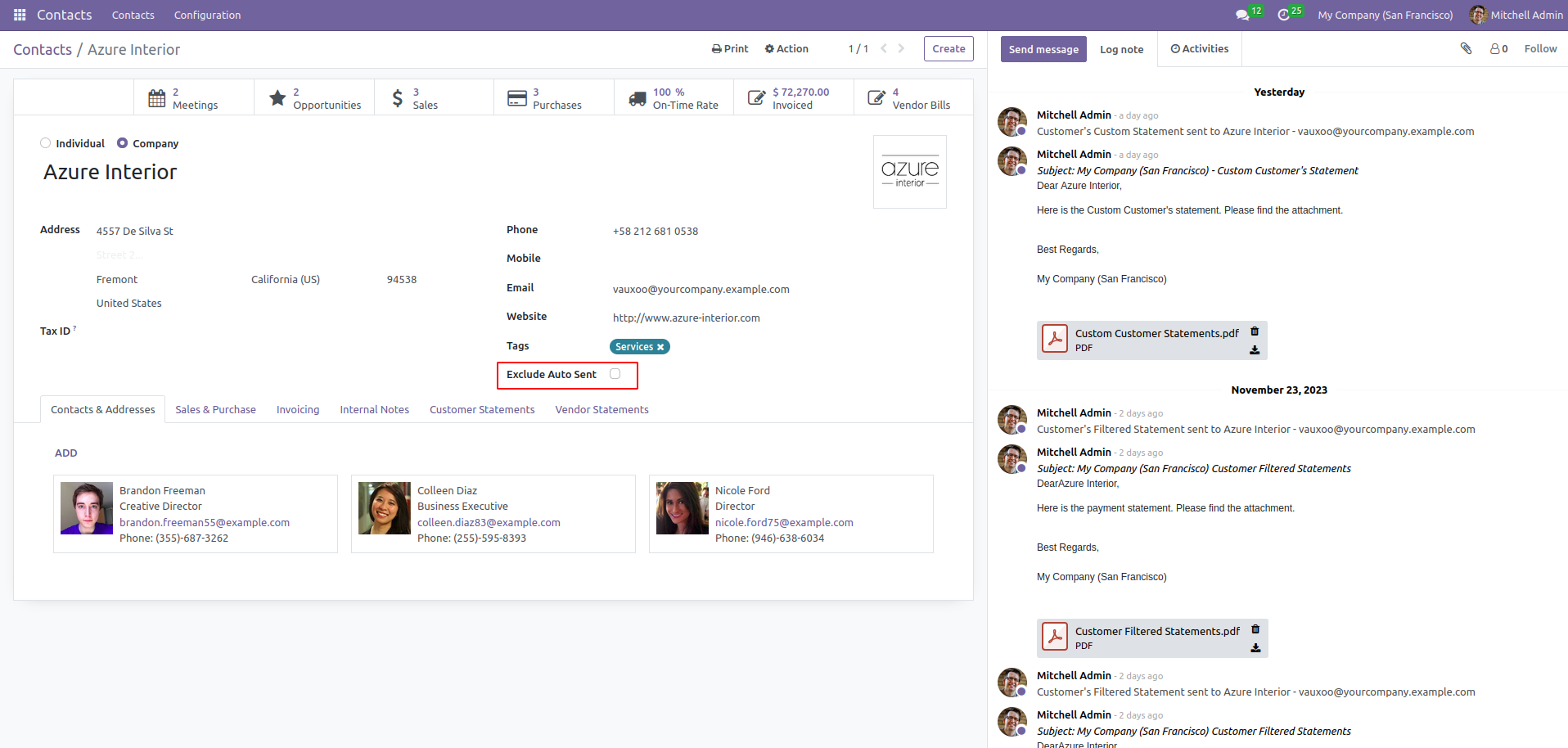The height and width of the screenshot is (748, 1568).
Task: Click the Sales dollar icon
Action: coord(397,98)
